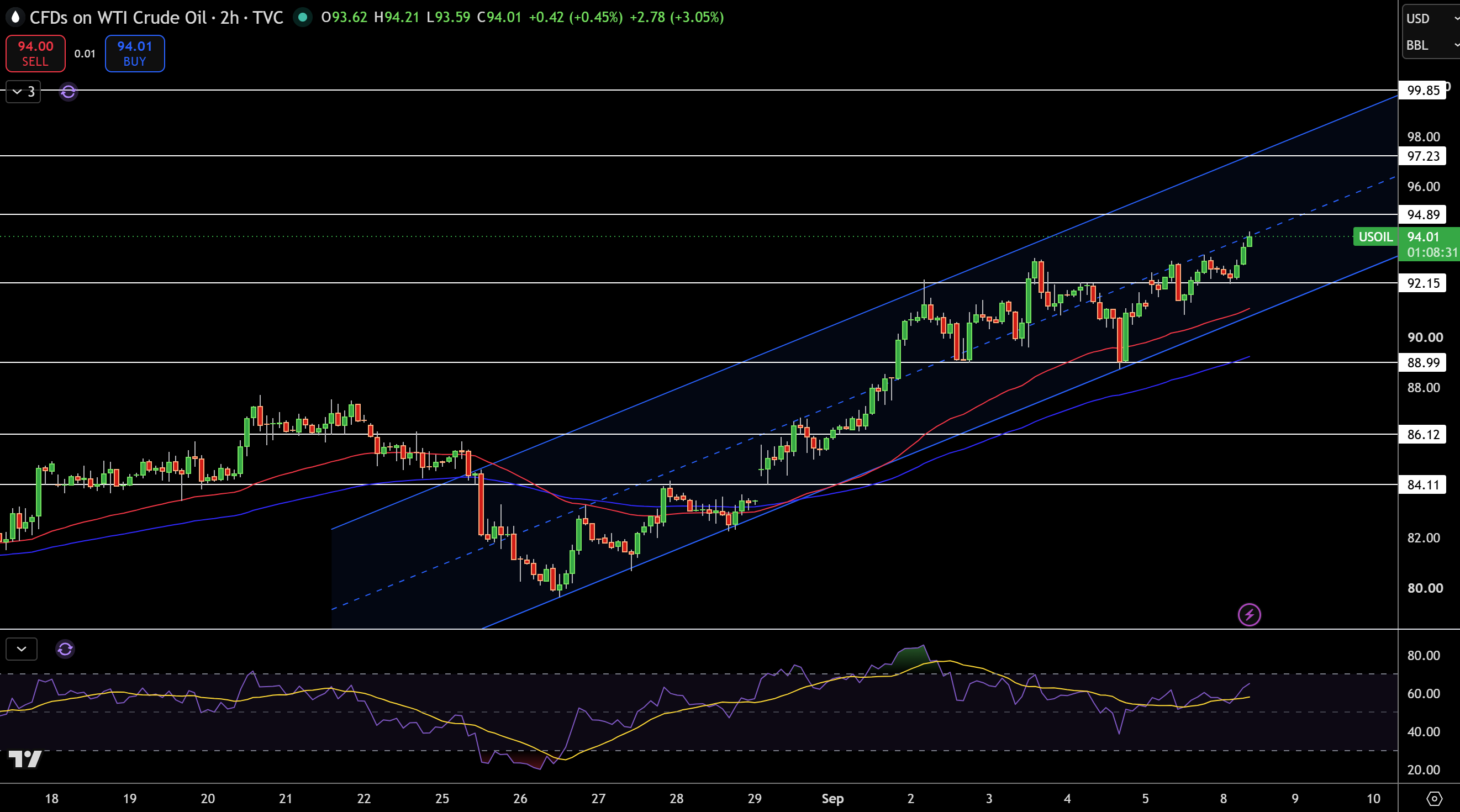This screenshot has height=812, width=1460.
Task: Click the date 18 on time axis
Action: tap(51, 798)
